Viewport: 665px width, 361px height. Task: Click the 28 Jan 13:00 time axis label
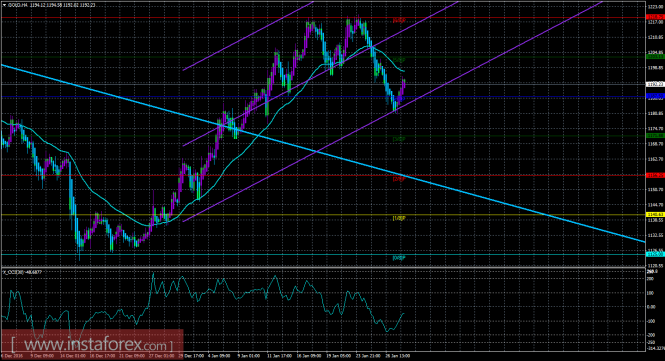point(398,356)
